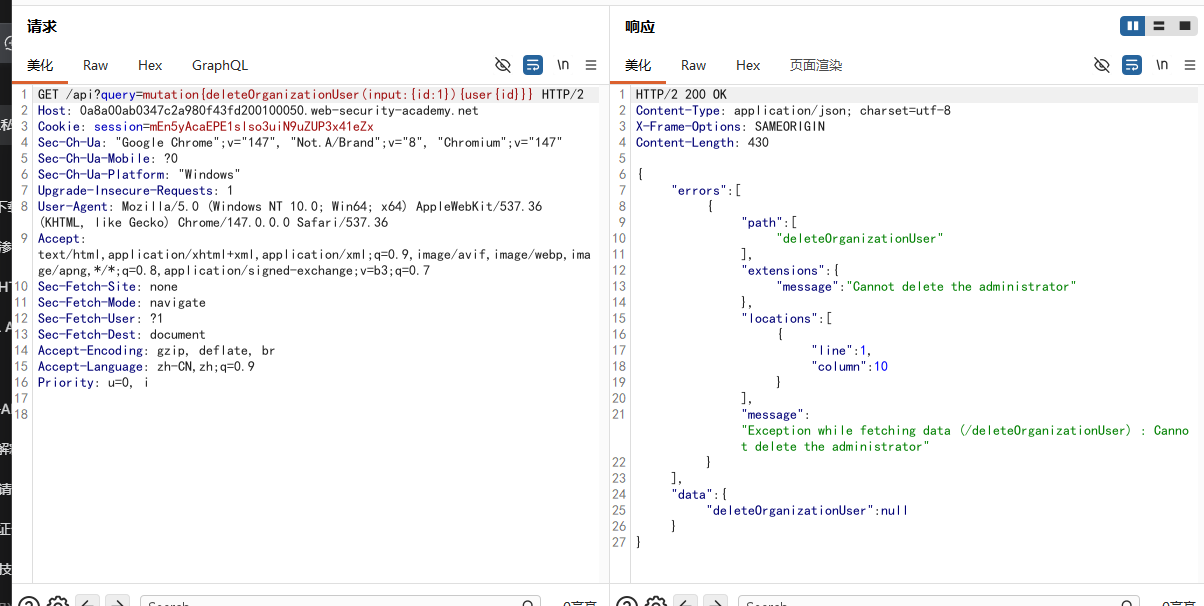This screenshot has height=606, width=1204.
Task: Open the Raw tab in the request panel
Action: (x=96, y=65)
